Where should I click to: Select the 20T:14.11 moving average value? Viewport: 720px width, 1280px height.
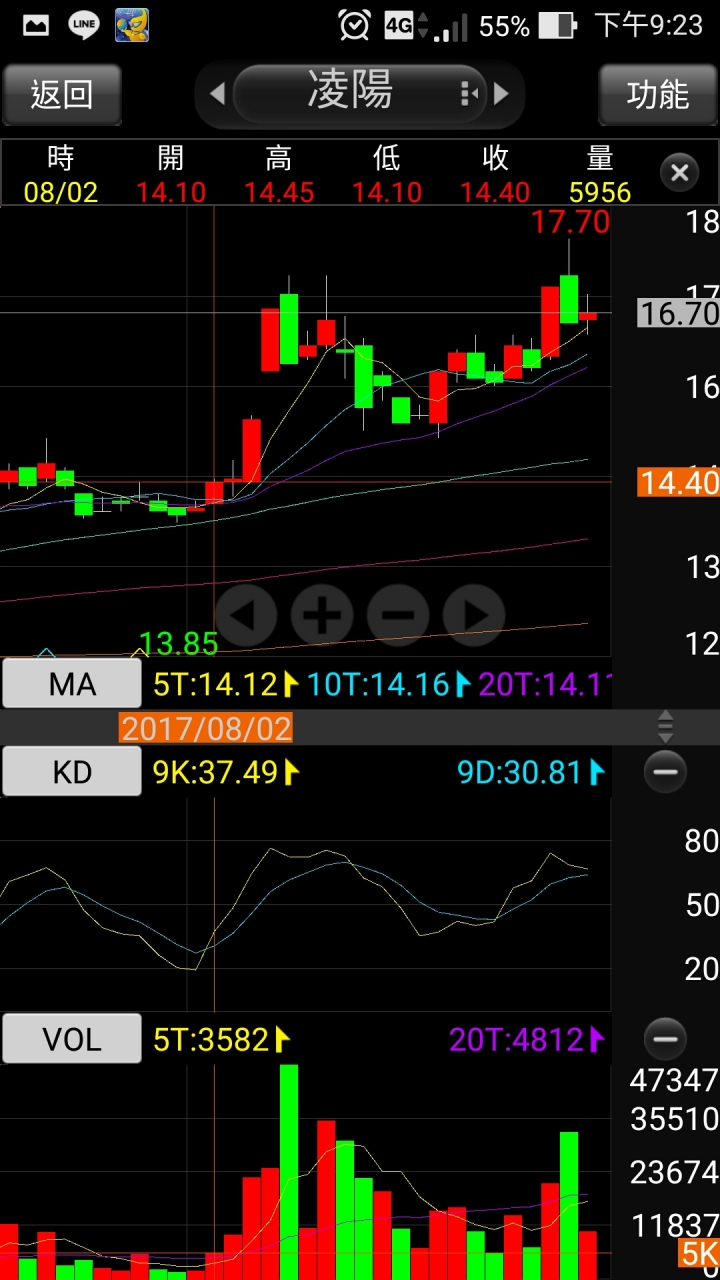544,684
